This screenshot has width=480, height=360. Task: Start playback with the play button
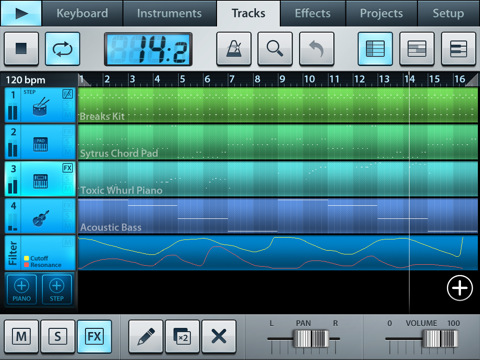(x=21, y=13)
